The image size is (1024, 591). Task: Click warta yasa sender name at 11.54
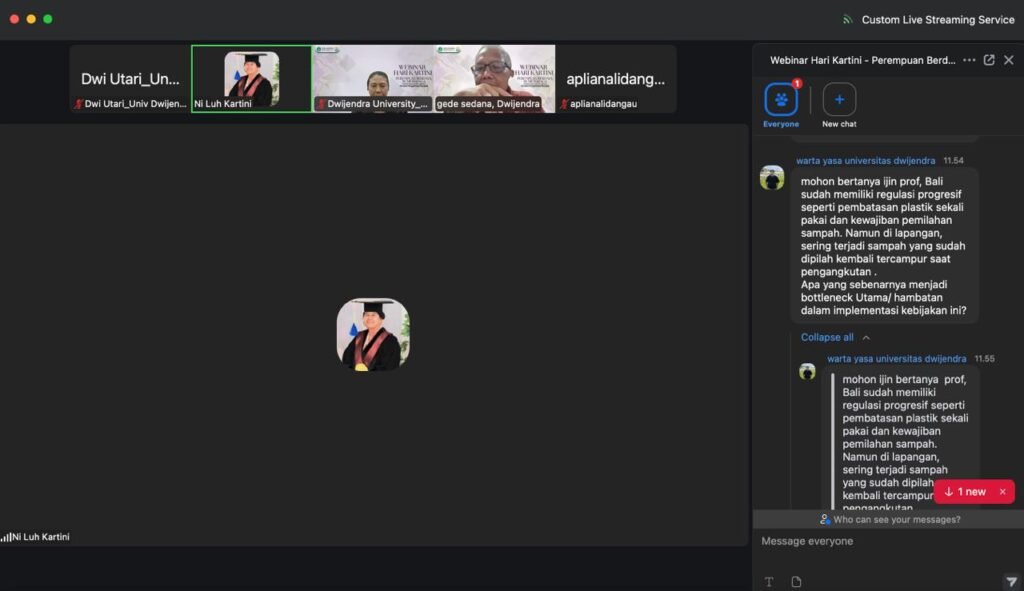[865, 160]
